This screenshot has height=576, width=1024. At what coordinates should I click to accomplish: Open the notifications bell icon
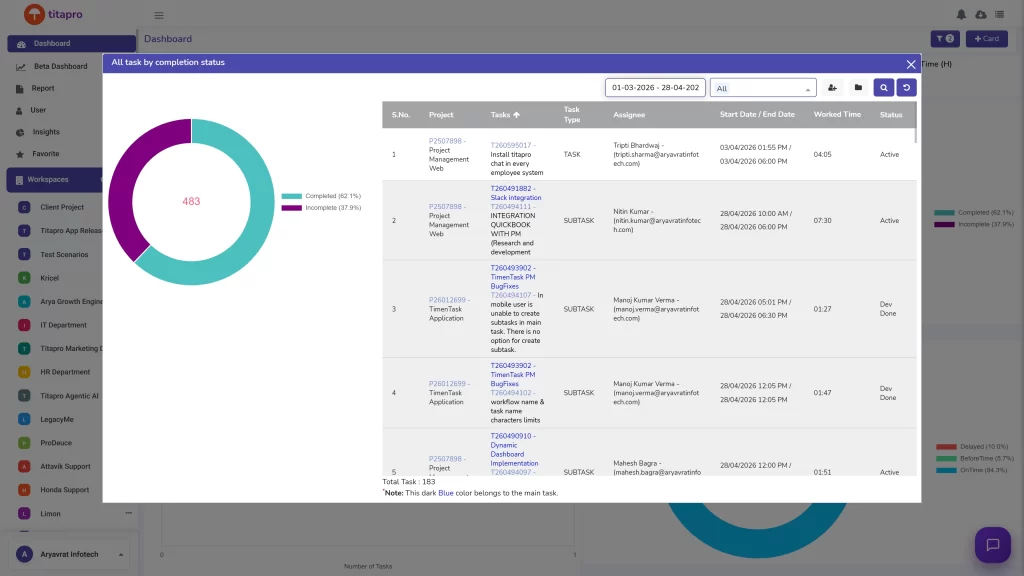click(961, 14)
